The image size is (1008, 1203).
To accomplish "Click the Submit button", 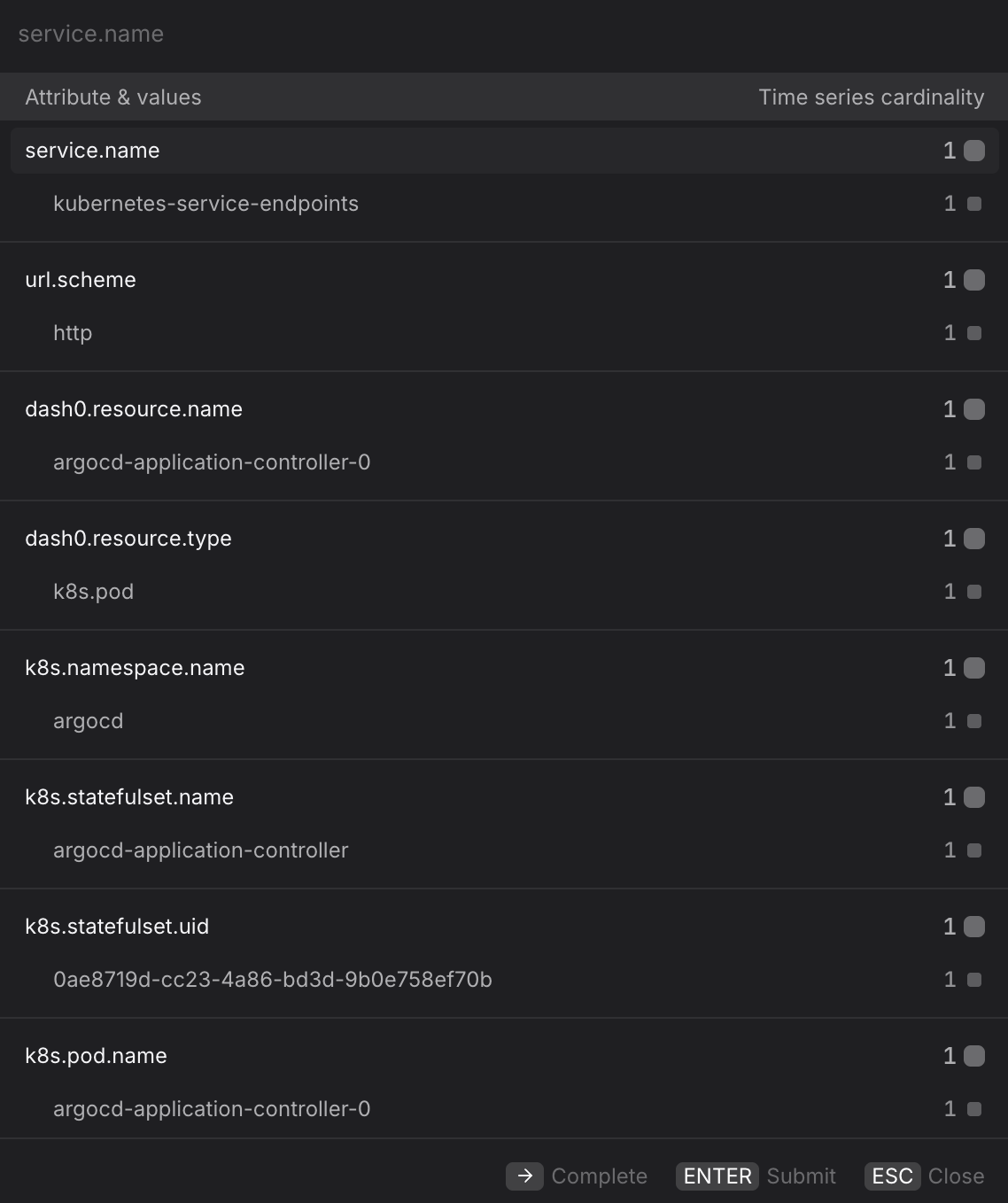I will coord(801,1176).
